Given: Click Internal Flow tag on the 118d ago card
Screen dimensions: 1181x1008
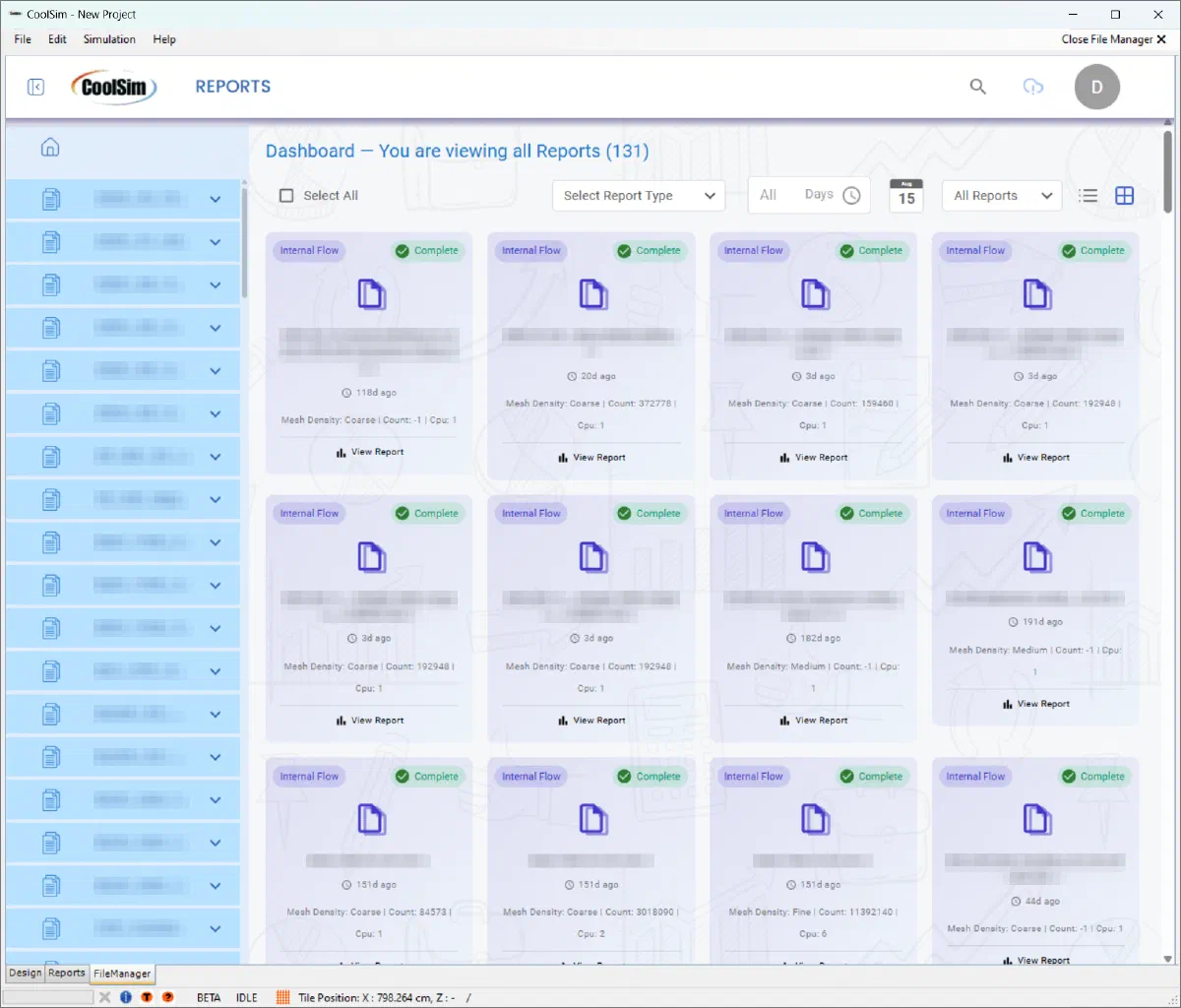Looking at the screenshot, I should 309,251.
